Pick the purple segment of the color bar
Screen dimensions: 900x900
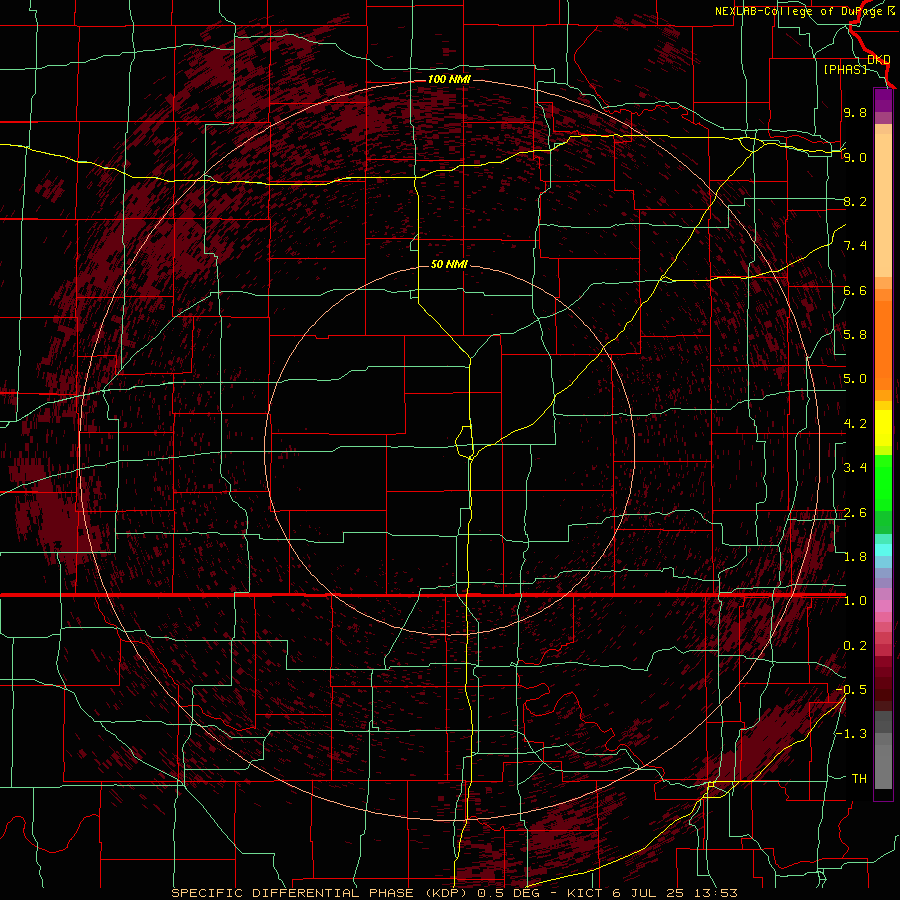883,101
